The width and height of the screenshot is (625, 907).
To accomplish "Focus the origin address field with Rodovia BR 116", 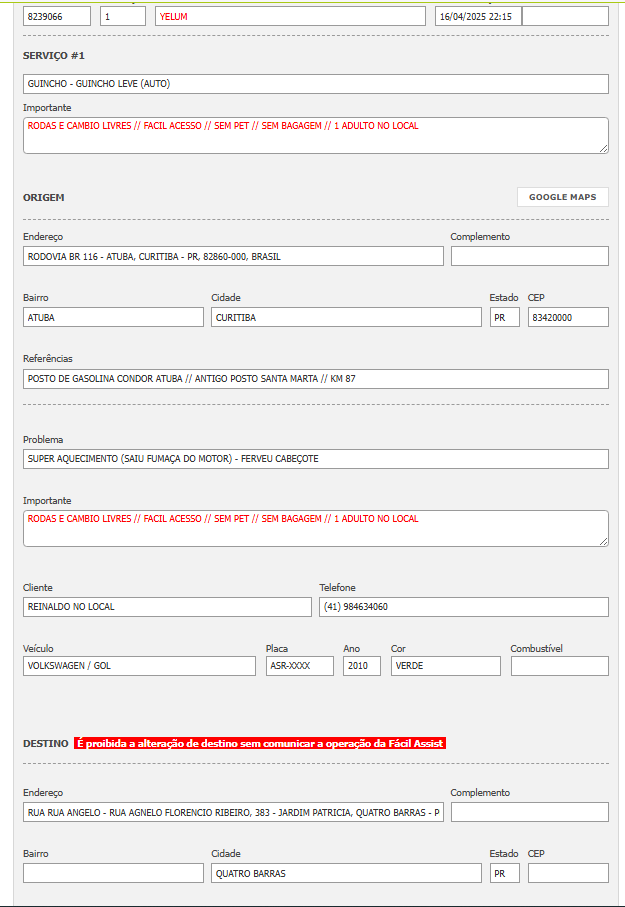I will tap(233, 256).
